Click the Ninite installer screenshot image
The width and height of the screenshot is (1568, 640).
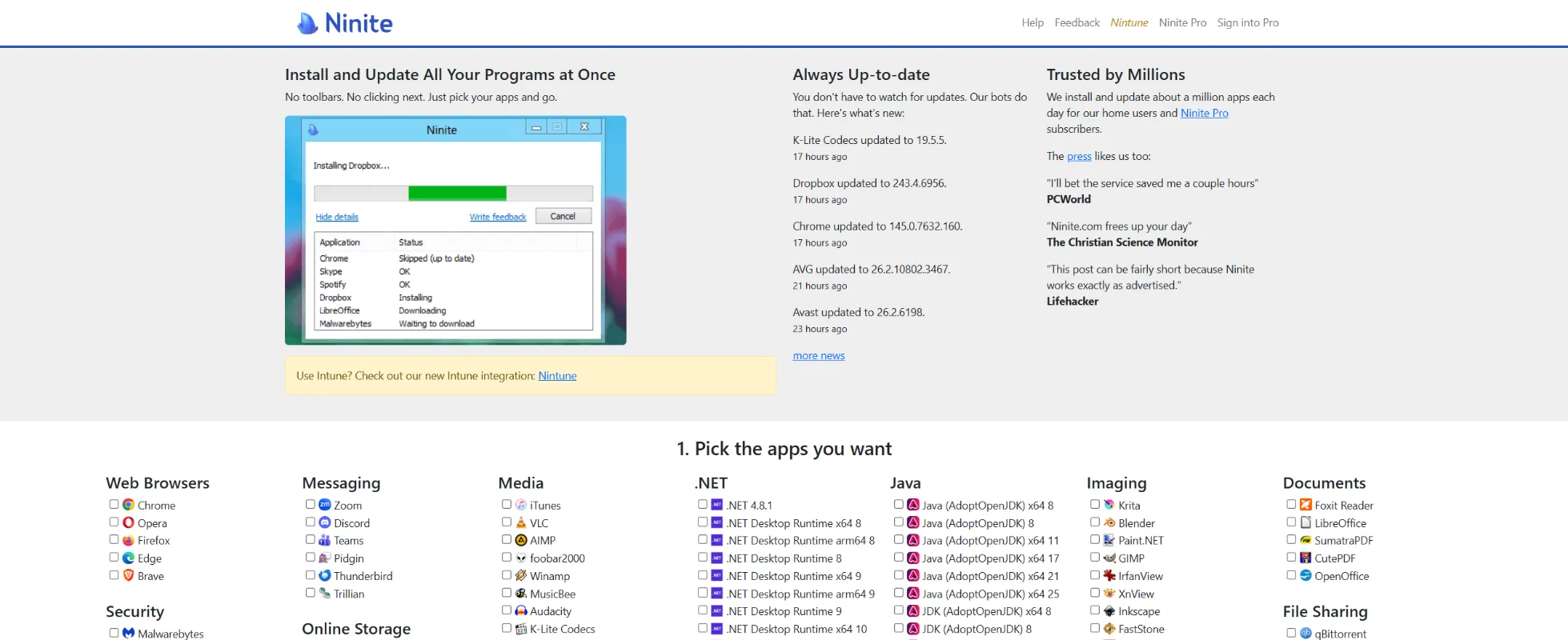(x=455, y=230)
